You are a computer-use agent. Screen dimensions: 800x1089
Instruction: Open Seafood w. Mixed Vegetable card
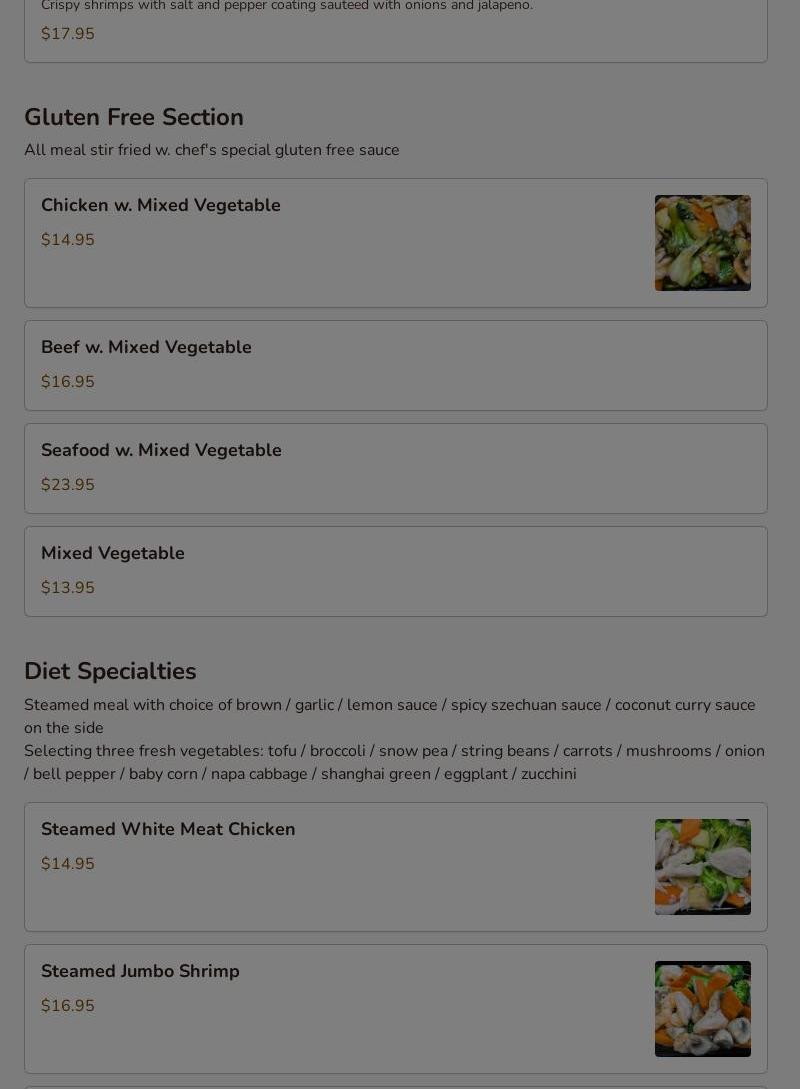[161, 450]
